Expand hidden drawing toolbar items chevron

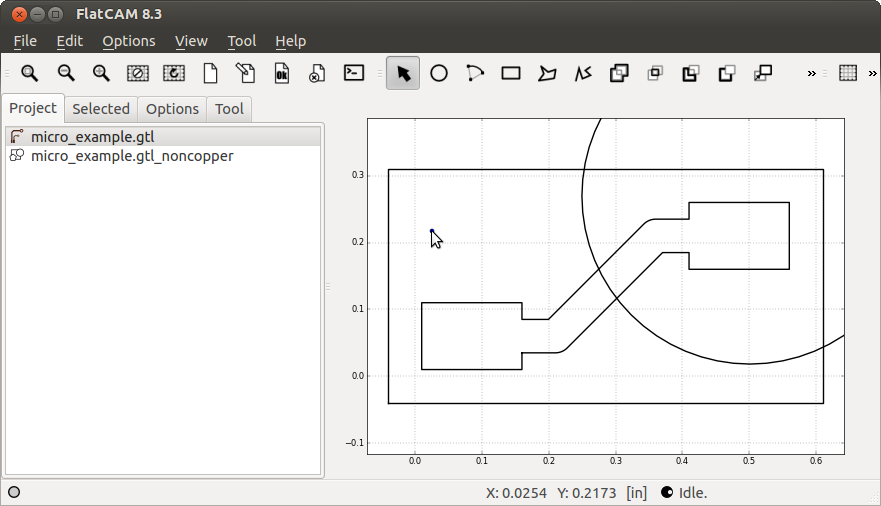[x=812, y=73]
